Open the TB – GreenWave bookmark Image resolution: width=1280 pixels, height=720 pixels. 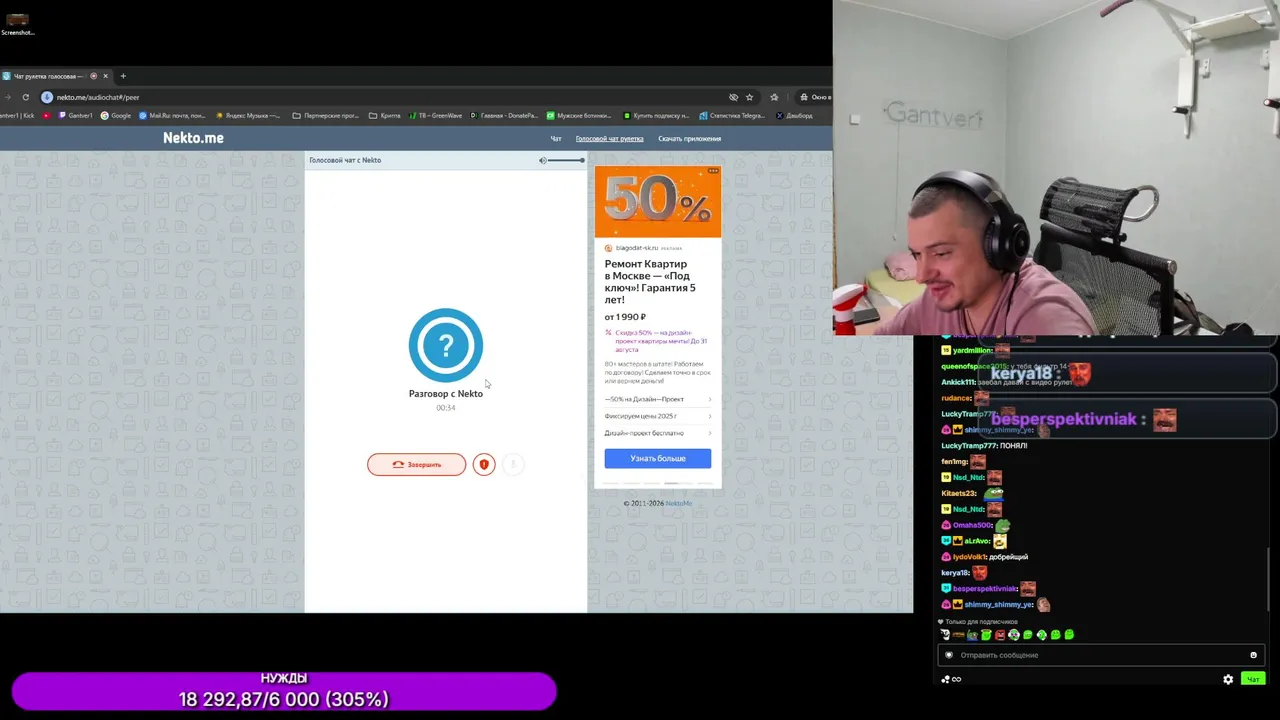tap(435, 116)
